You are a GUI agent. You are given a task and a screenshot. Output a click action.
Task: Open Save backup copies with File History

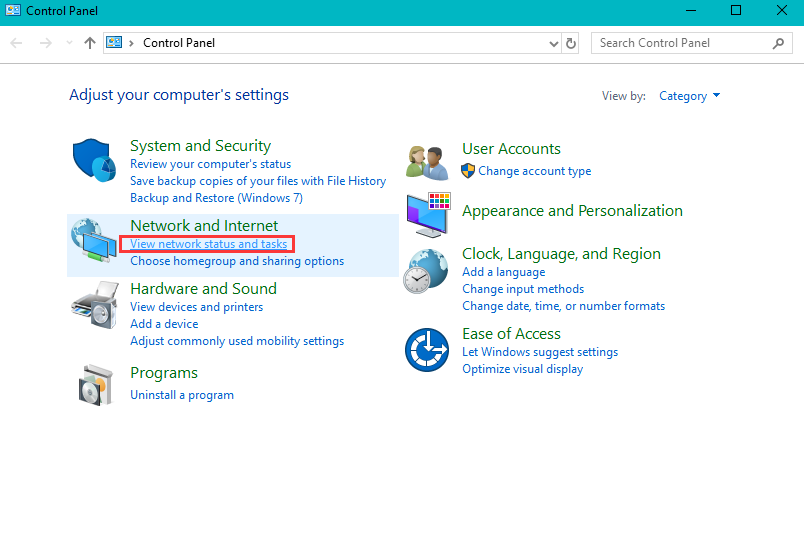click(258, 181)
